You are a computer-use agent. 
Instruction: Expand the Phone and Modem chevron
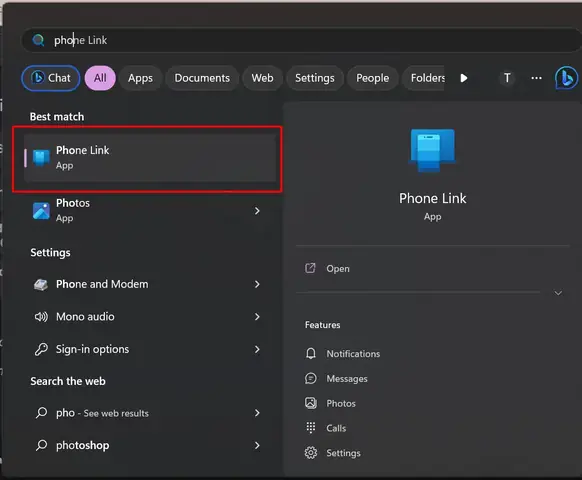point(257,284)
